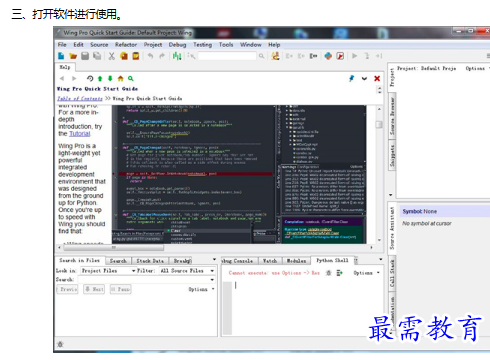Click the Step Into debug icon
The width and height of the screenshot is (490, 360).
coord(367,56)
